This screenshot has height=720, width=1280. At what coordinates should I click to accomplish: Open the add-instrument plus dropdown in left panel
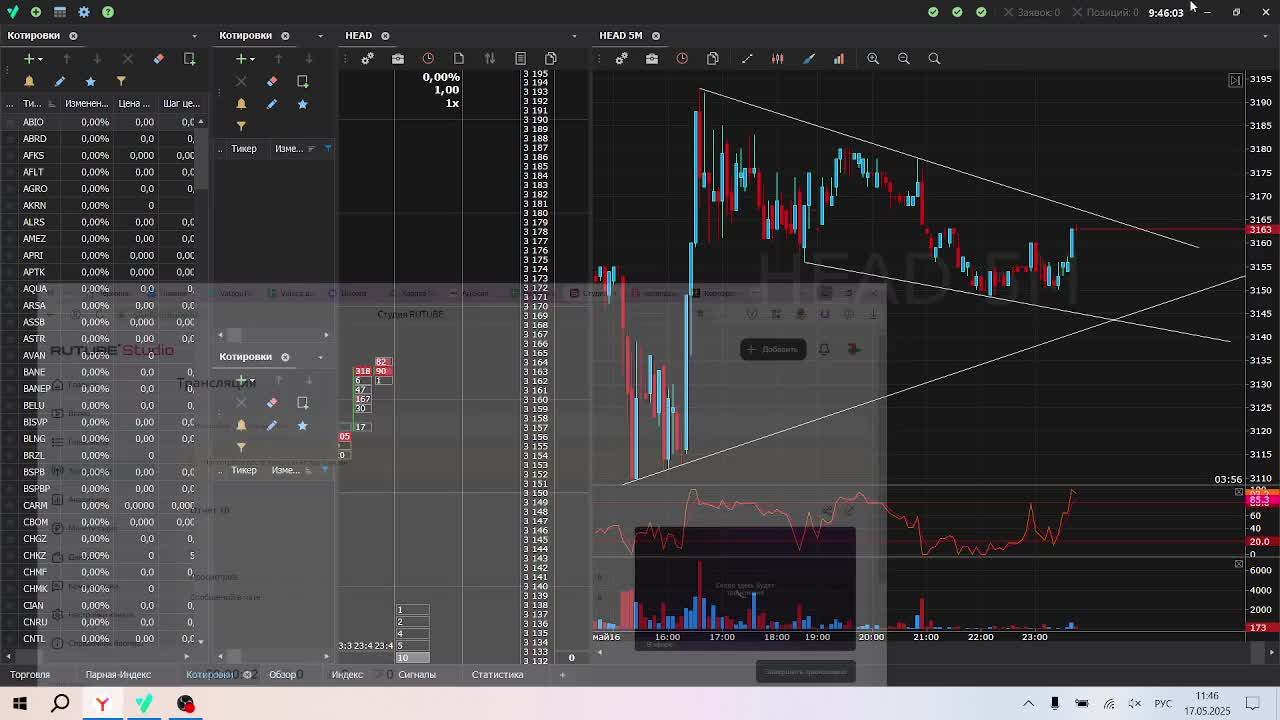click(33, 59)
